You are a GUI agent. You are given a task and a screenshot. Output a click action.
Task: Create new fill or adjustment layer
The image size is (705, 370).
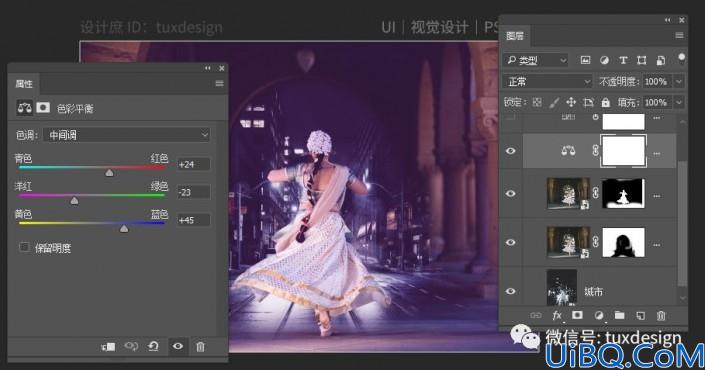click(x=598, y=316)
